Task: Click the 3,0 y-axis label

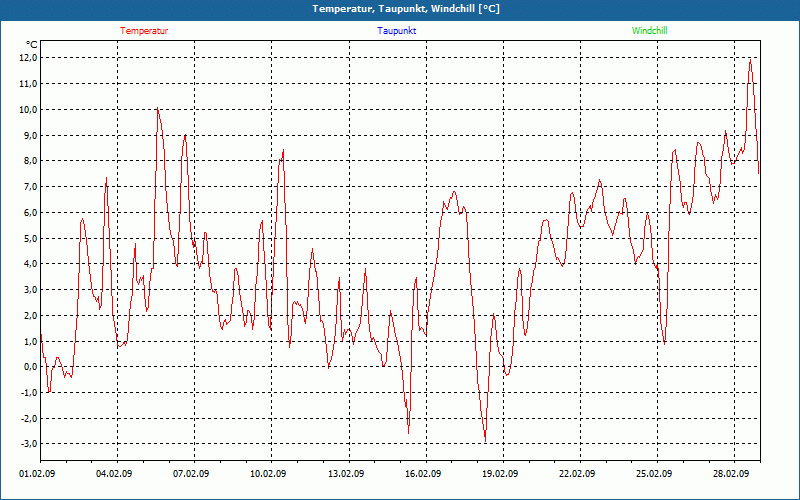Action: [x=30, y=290]
